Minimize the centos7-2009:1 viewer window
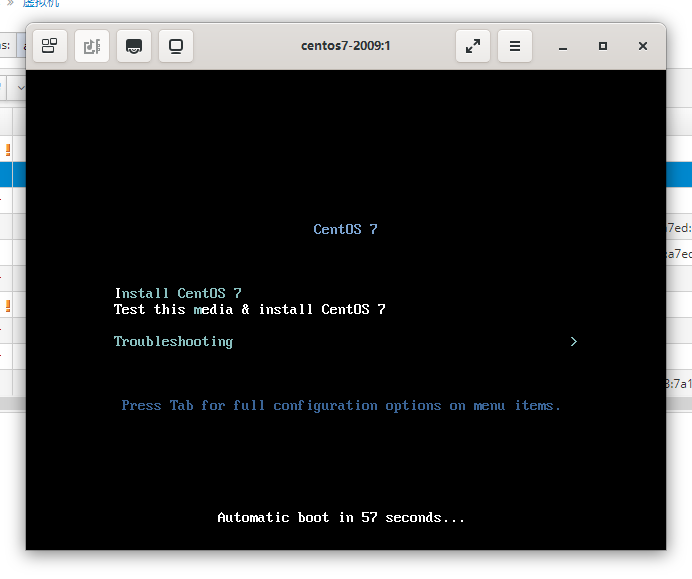Screen dimensions: 692x579 coord(563,46)
